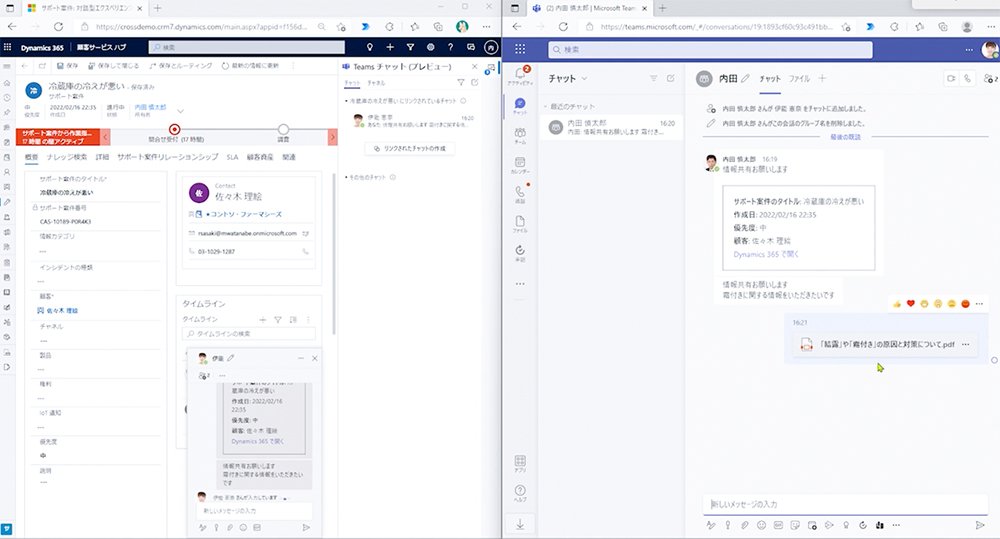This screenshot has height=539, width=1000.
Task: Start audio call in Teams chat
Action: pyautogui.click(x=967, y=78)
